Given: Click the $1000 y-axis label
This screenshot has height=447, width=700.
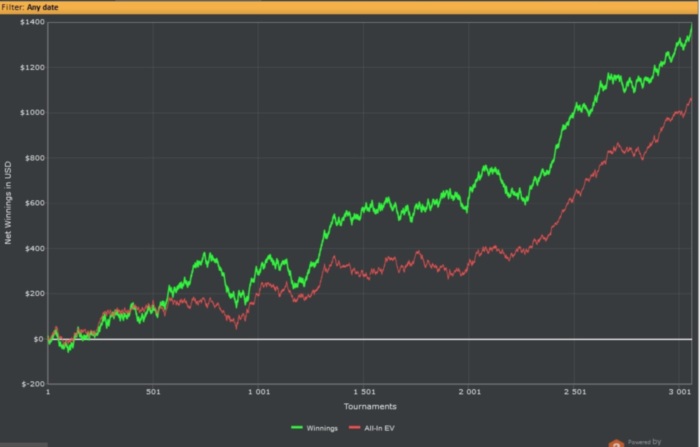Looking at the screenshot, I should pyautogui.click(x=32, y=113).
